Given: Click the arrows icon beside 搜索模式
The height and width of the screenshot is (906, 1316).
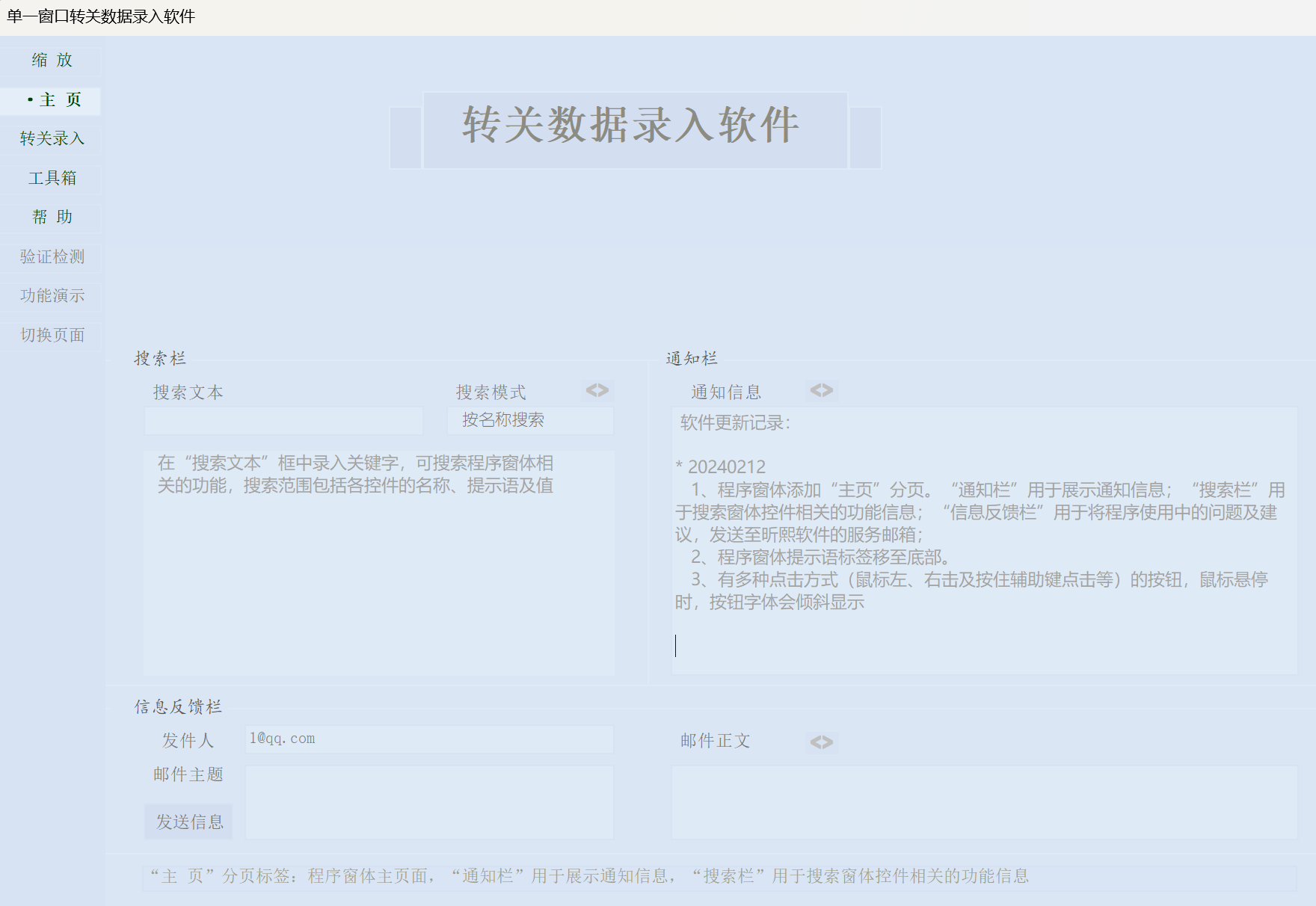Looking at the screenshot, I should (x=597, y=390).
